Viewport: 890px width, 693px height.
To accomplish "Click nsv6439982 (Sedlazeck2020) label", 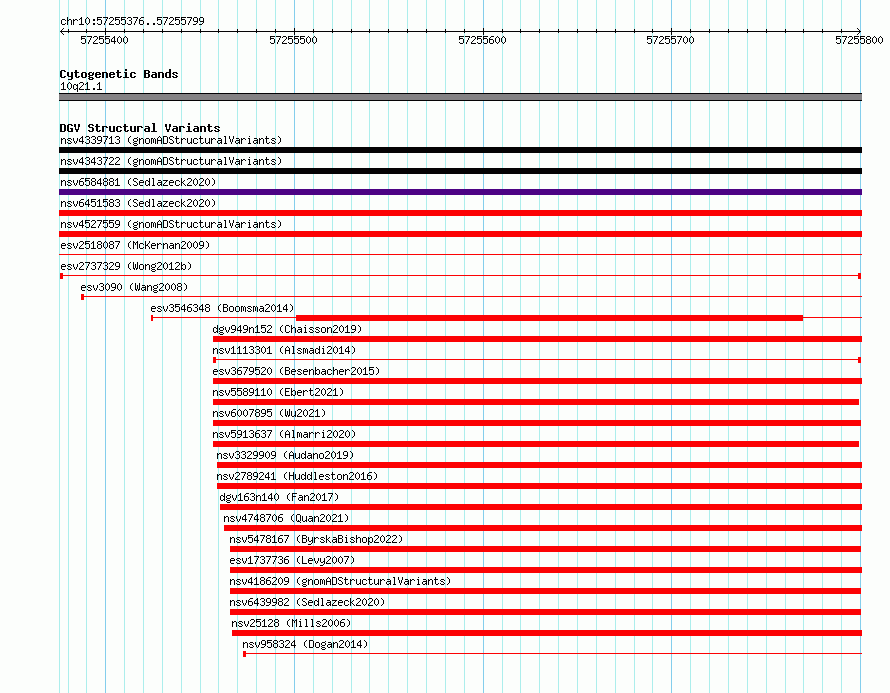I will pyautogui.click(x=307, y=602).
